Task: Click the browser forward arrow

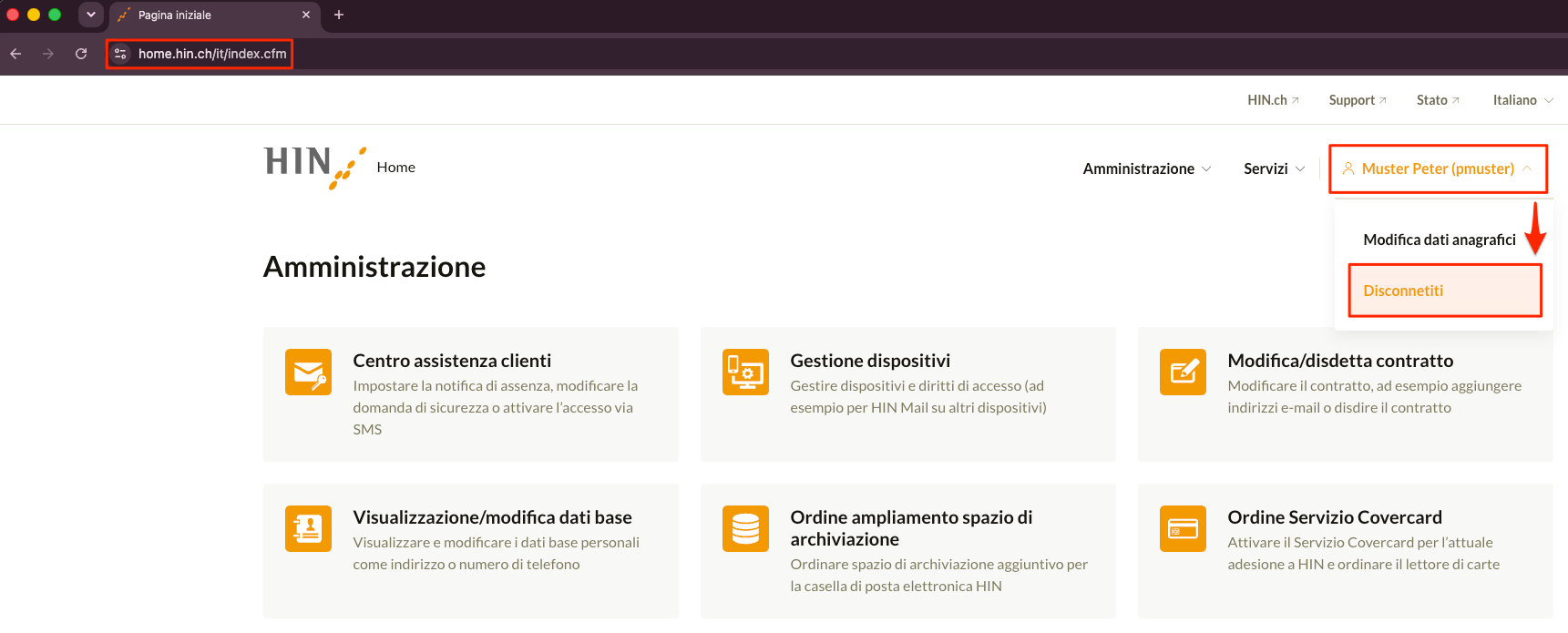Action: pos(48,54)
